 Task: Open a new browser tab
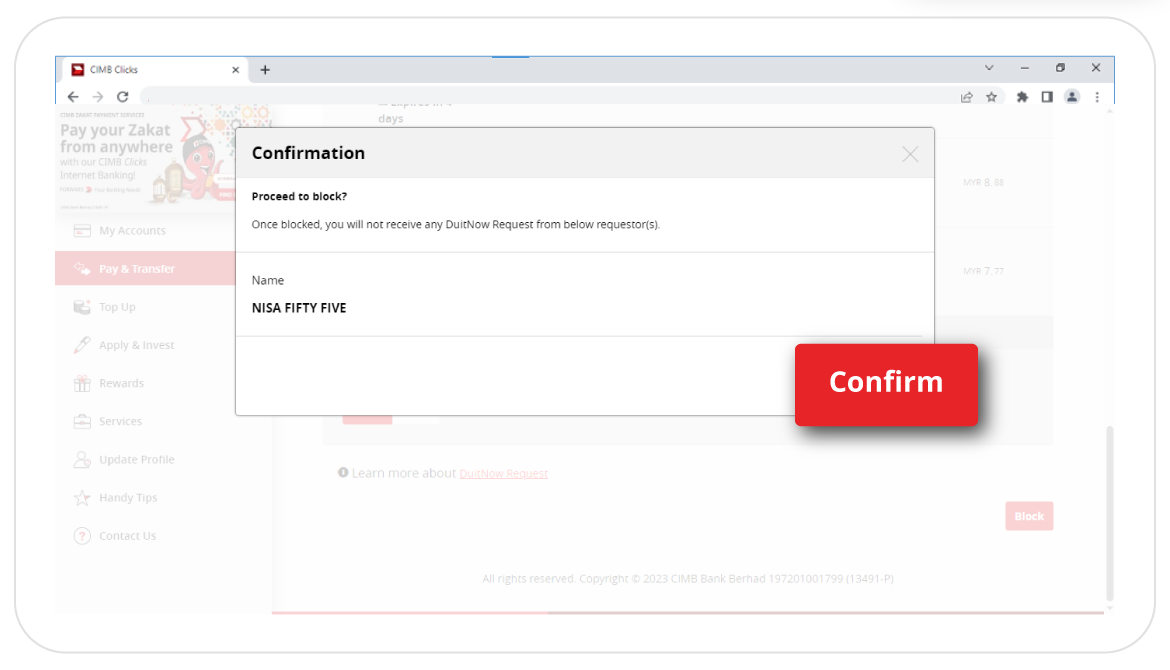pyautogui.click(x=265, y=70)
